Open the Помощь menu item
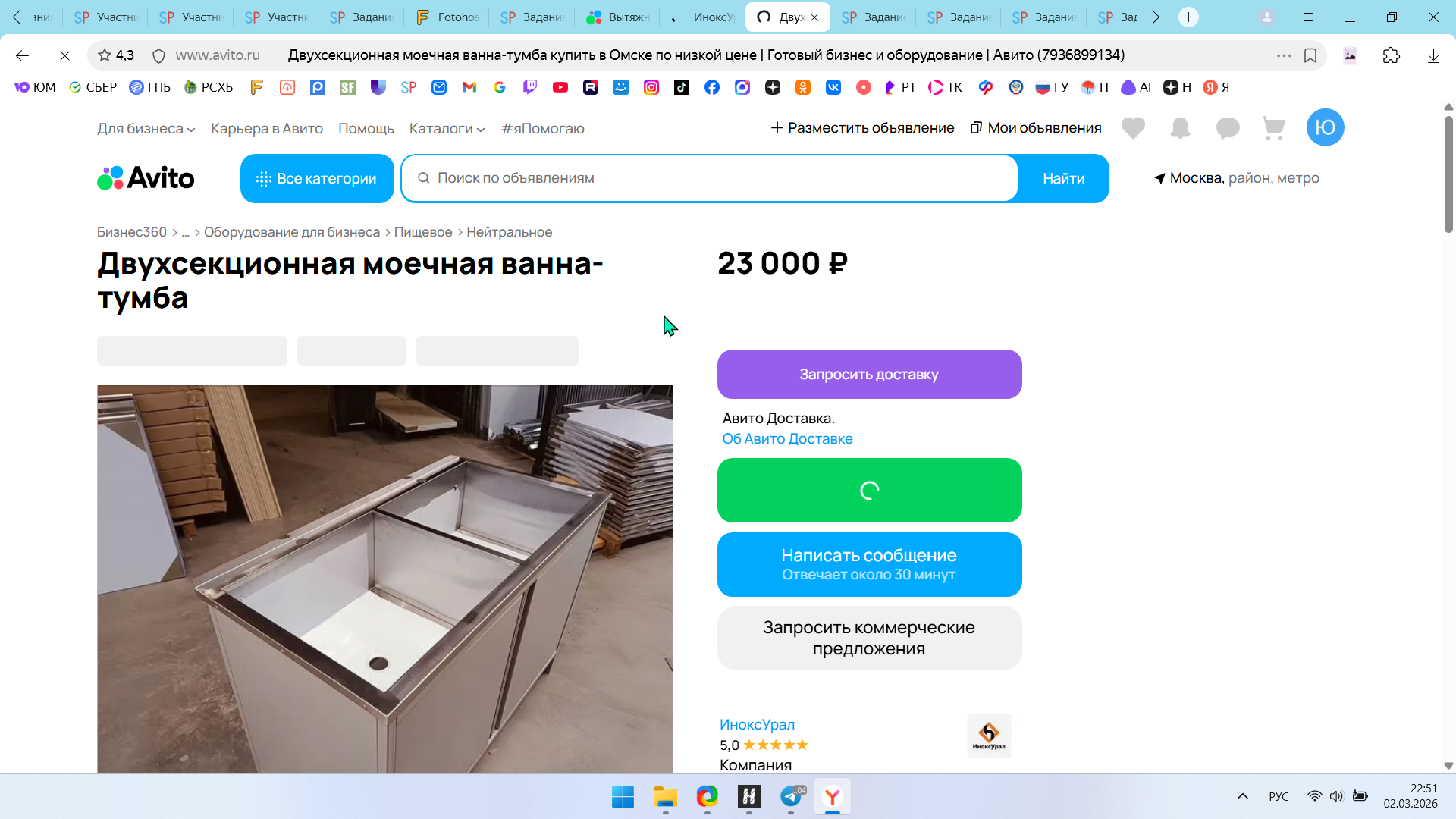 click(x=366, y=129)
